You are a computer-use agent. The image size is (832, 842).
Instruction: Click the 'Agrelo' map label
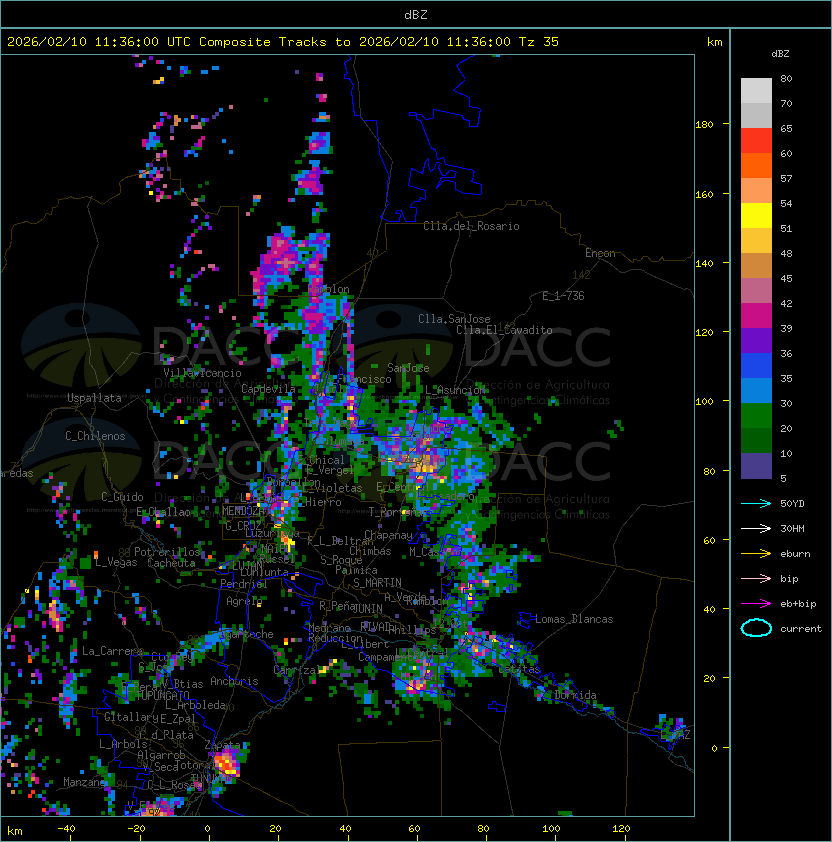click(244, 601)
